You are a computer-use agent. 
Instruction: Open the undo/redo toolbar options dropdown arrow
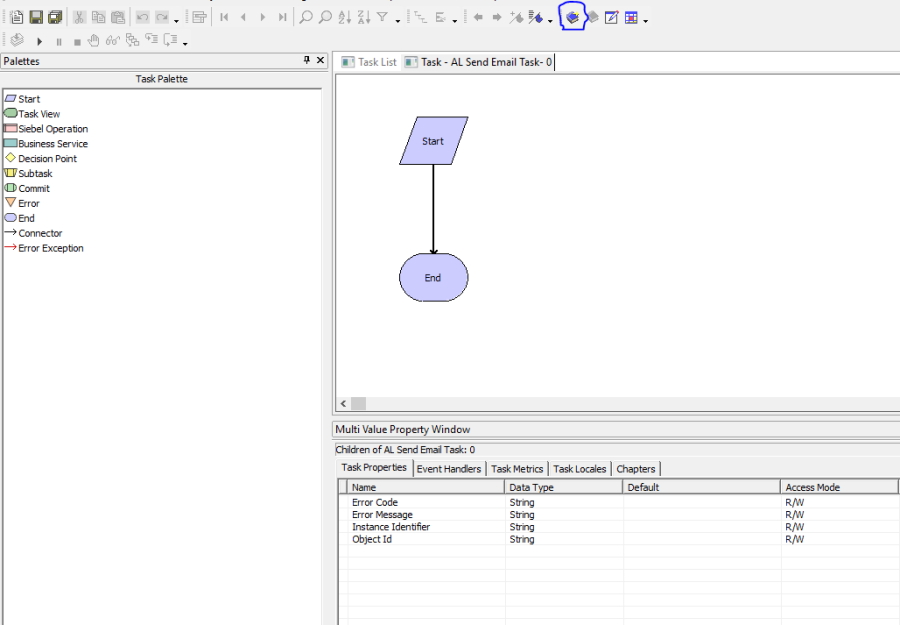click(x=176, y=21)
